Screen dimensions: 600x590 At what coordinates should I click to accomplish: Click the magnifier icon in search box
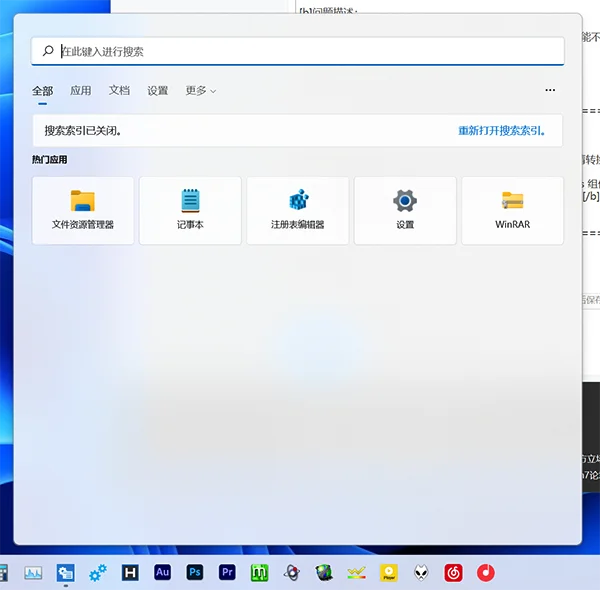coord(48,51)
